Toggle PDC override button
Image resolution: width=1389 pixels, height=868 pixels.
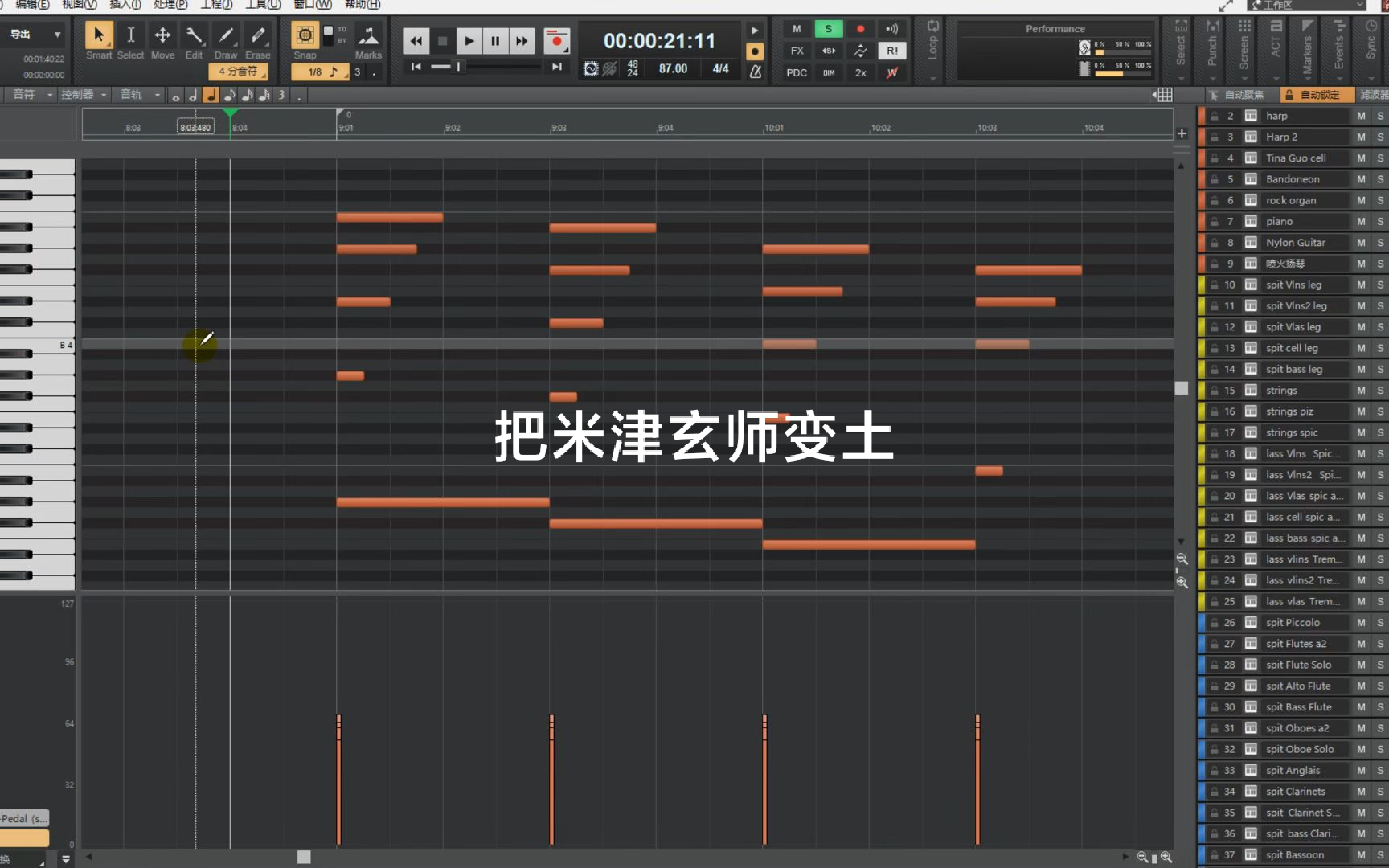(x=797, y=72)
